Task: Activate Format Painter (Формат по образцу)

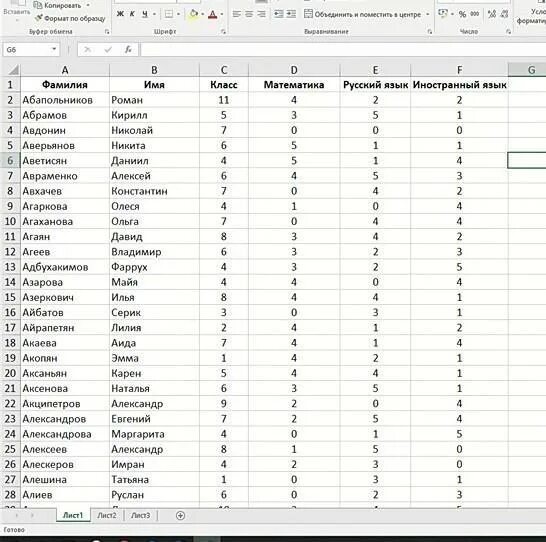Action: click(70, 18)
